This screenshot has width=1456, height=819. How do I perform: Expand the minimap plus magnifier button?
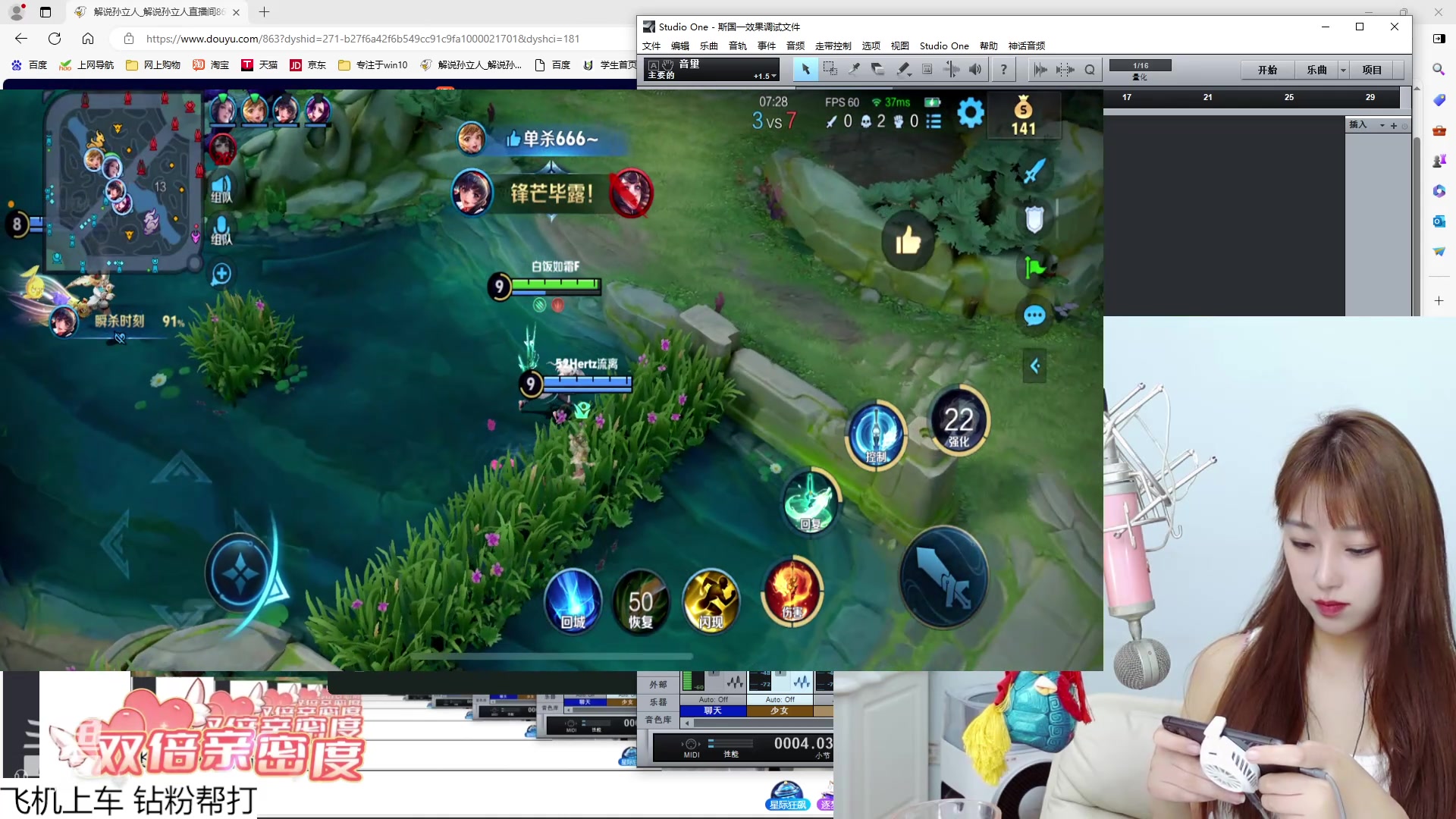(221, 274)
